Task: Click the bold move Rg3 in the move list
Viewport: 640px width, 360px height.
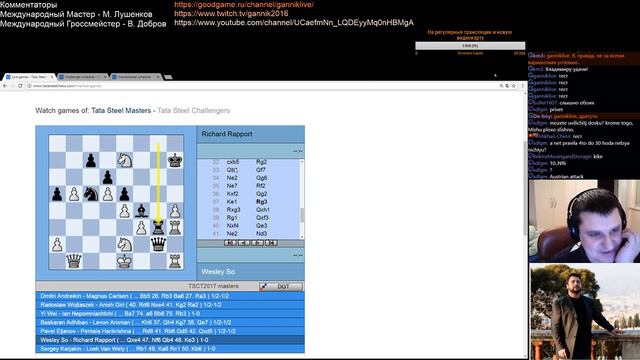Action: (262, 202)
